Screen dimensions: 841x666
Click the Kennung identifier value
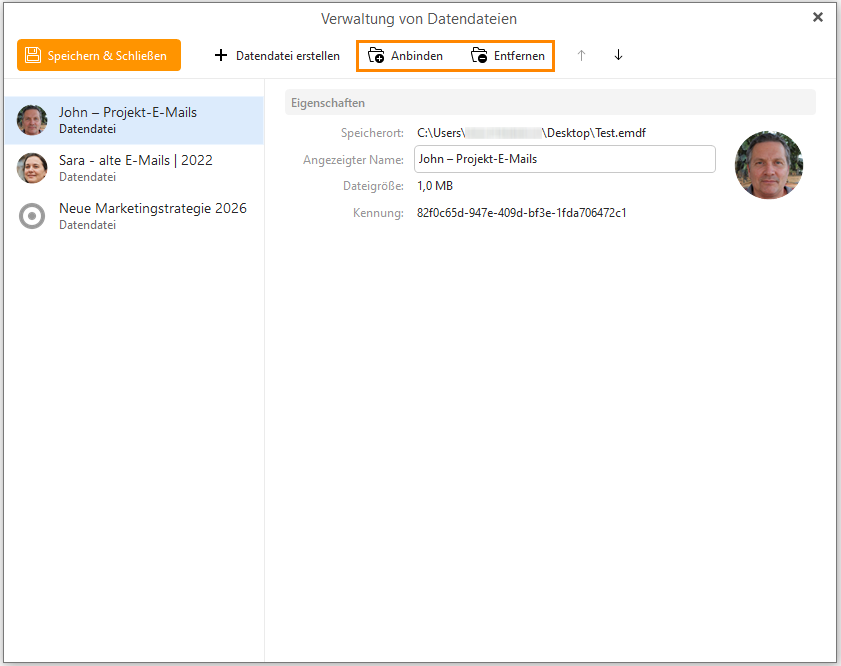pyautogui.click(x=521, y=213)
